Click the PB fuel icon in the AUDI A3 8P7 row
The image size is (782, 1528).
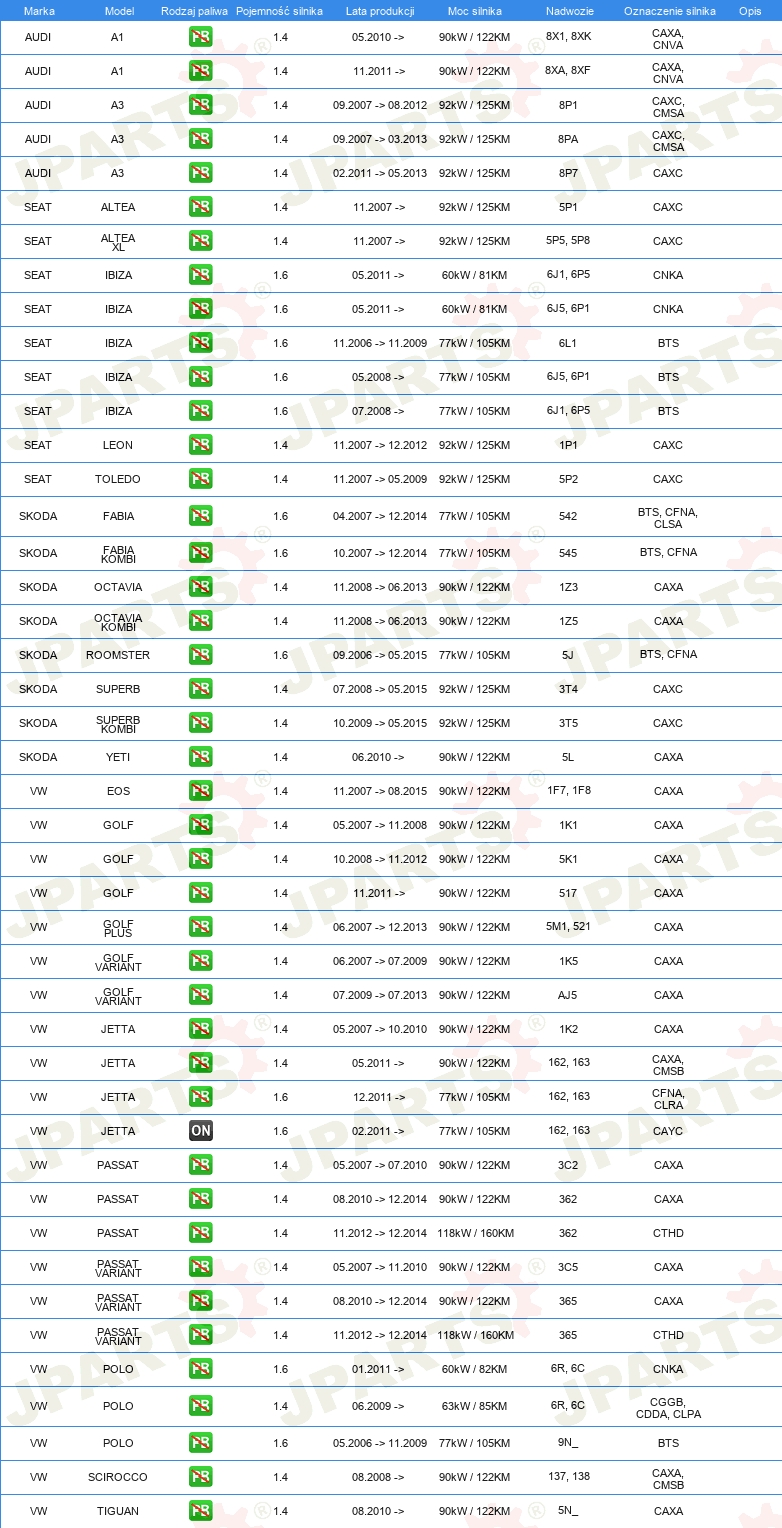[200, 173]
